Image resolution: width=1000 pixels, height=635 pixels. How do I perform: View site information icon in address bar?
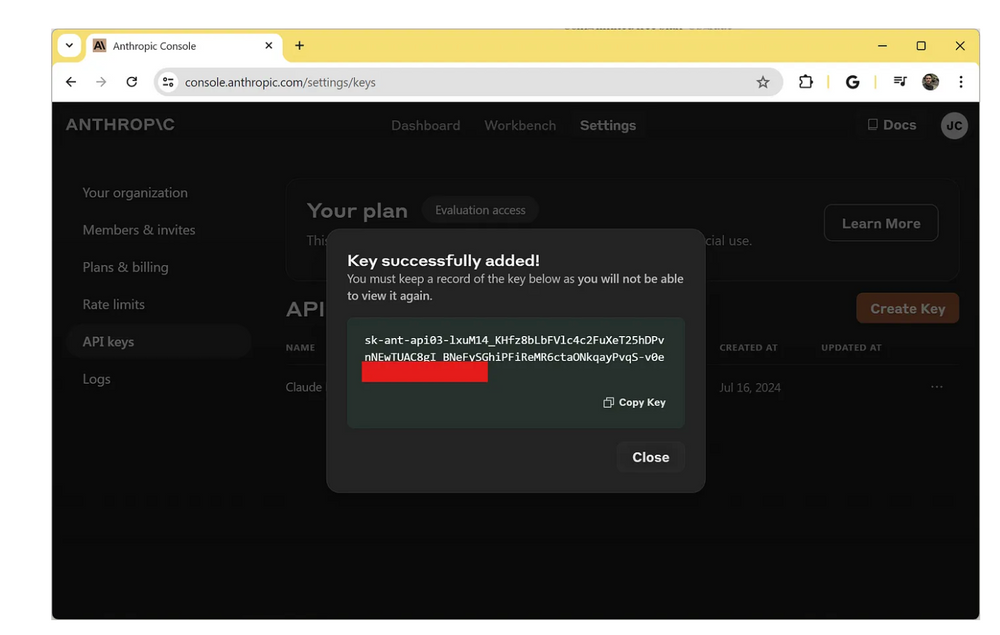[168, 82]
